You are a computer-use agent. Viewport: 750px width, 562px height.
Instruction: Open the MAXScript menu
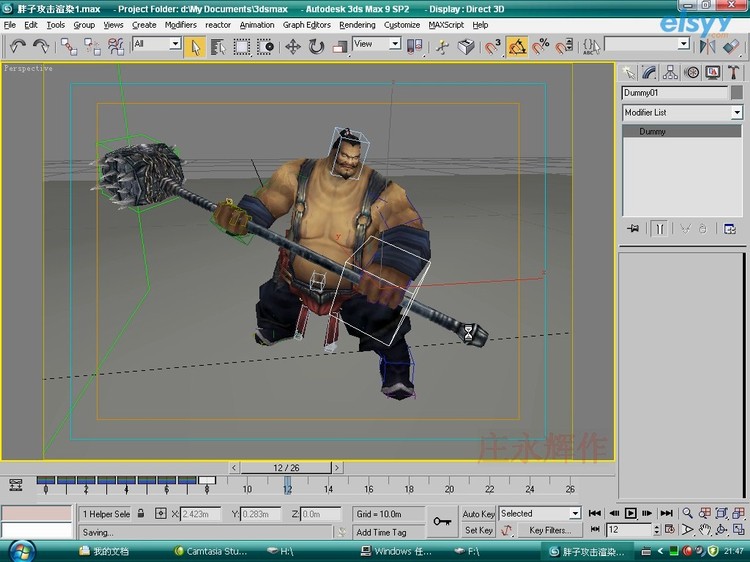(446, 25)
